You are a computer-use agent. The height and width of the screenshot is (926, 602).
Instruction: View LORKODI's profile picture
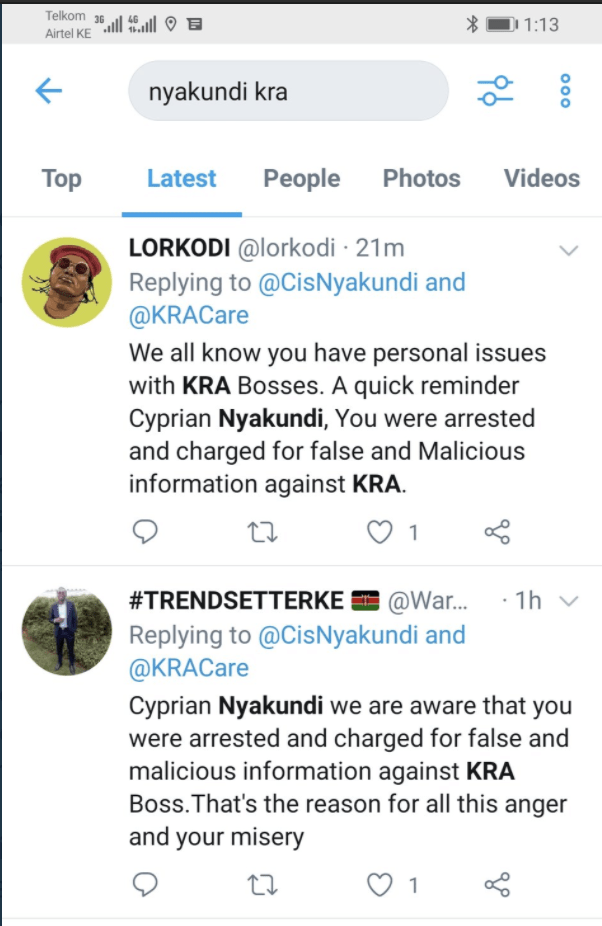pos(67,282)
